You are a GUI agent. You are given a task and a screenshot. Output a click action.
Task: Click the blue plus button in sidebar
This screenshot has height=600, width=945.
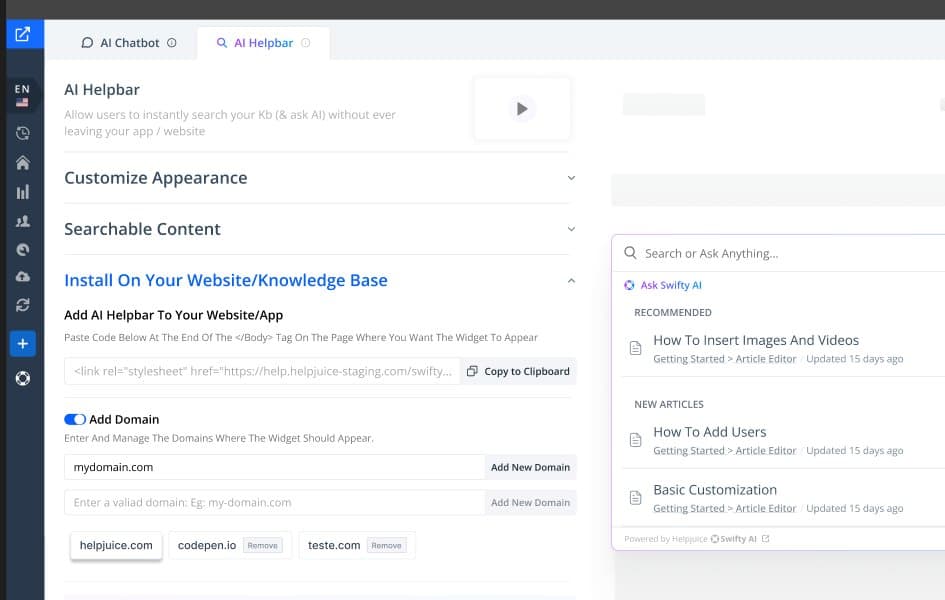coord(22,343)
